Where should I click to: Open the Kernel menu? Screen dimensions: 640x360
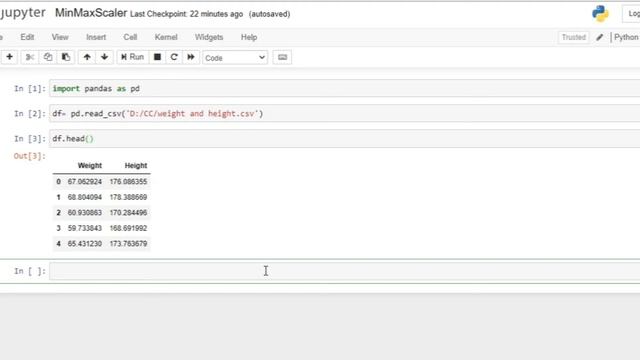click(x=166, y=37)
